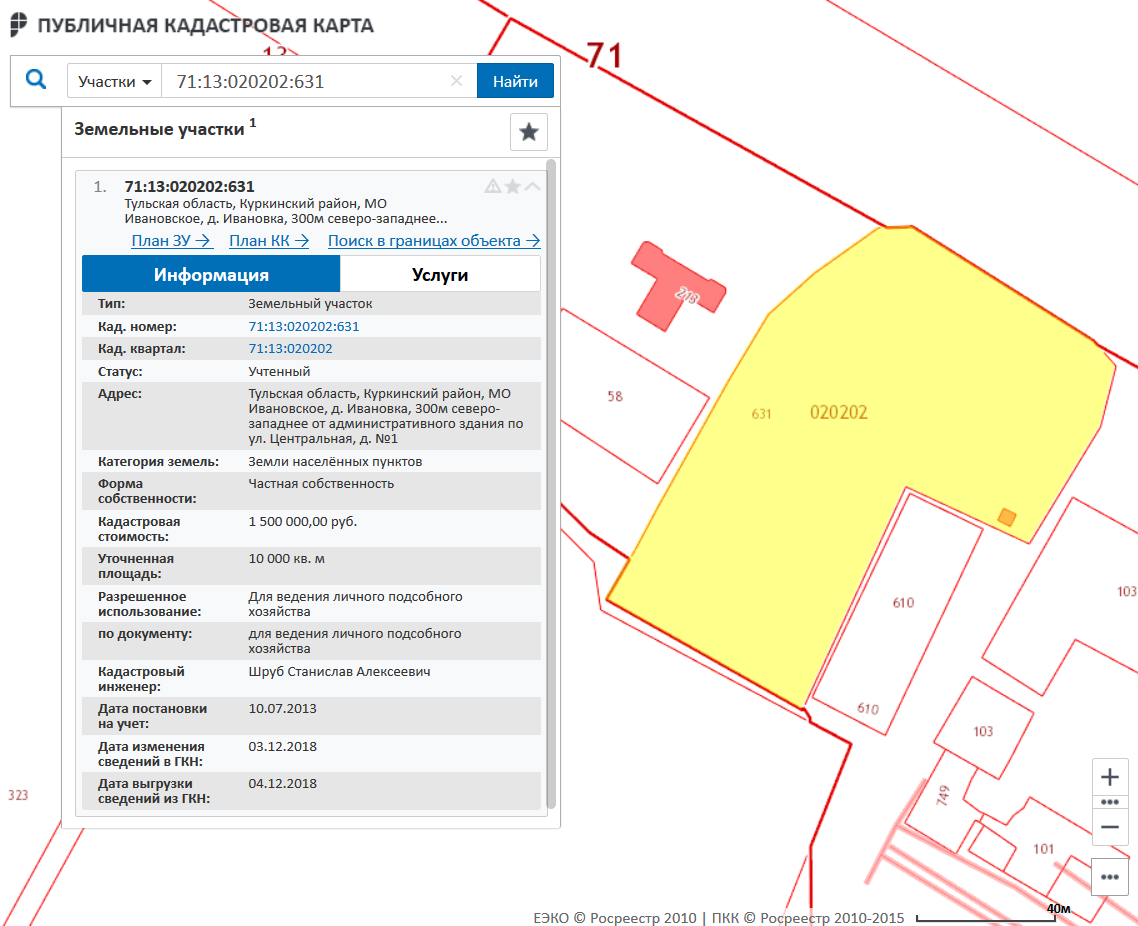The image size is (1138, 926).
Task: Switch to the Услуги tab
Action: 440,275
